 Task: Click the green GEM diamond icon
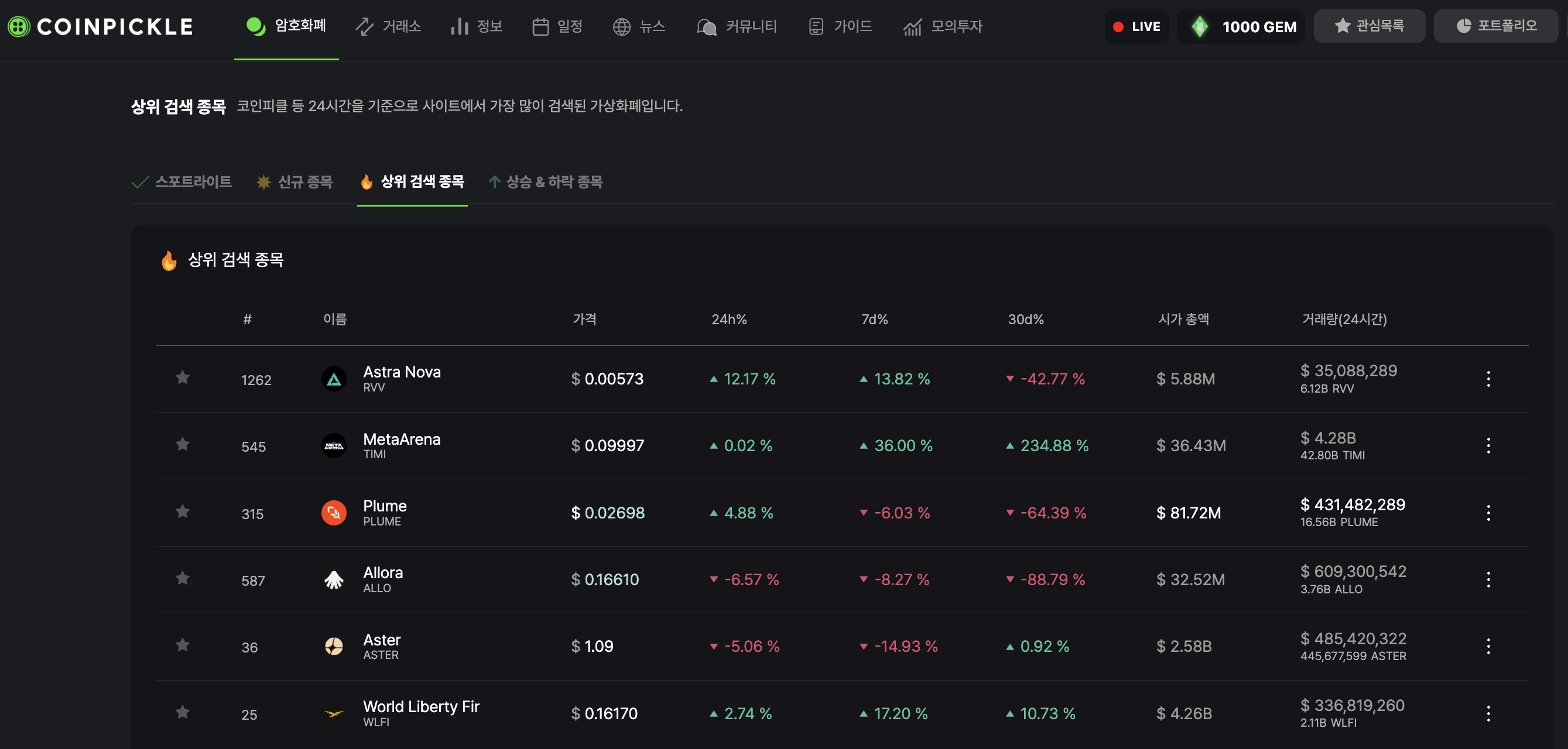tap(1199, 26)
